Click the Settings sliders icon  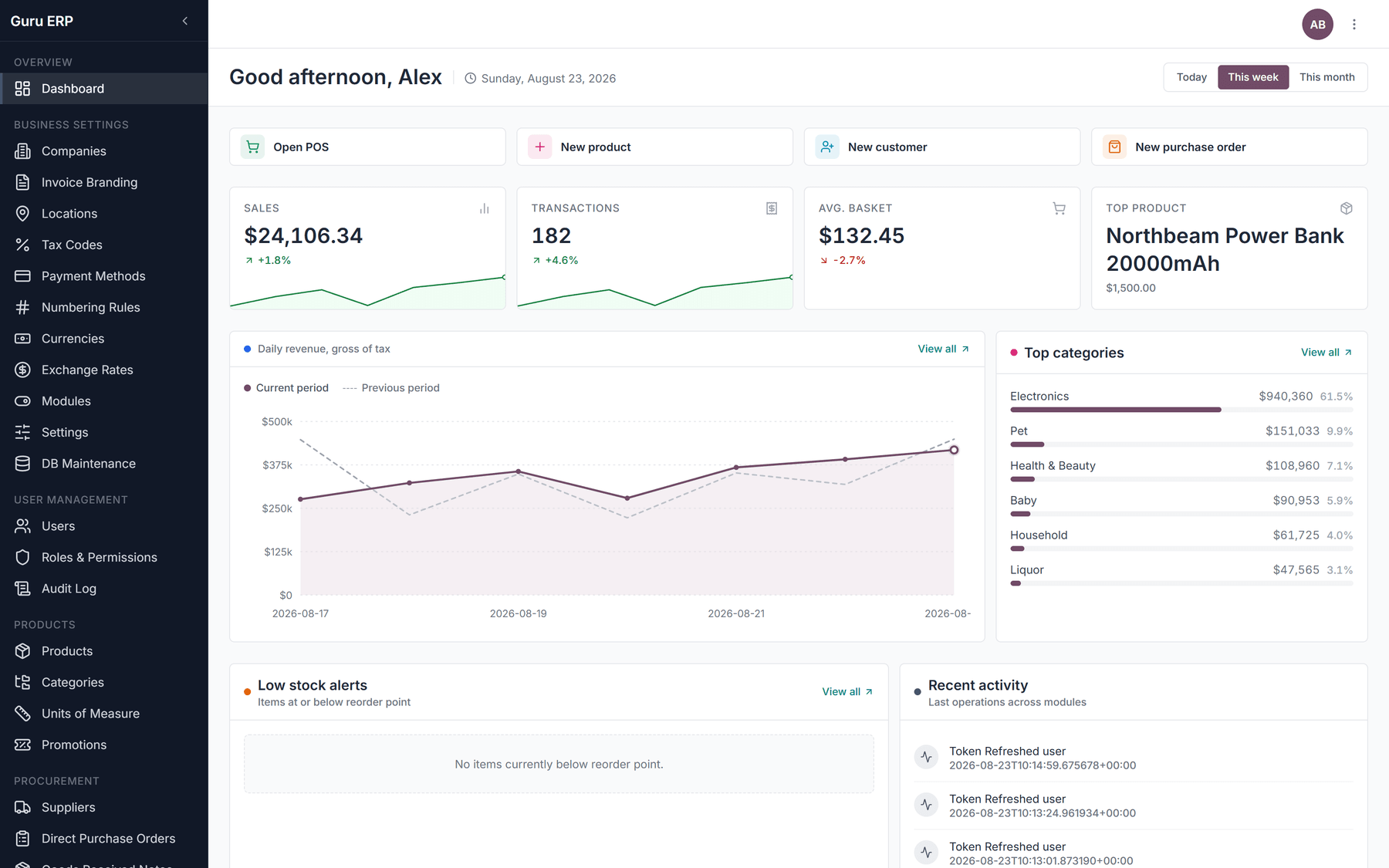tap(22, 432)
